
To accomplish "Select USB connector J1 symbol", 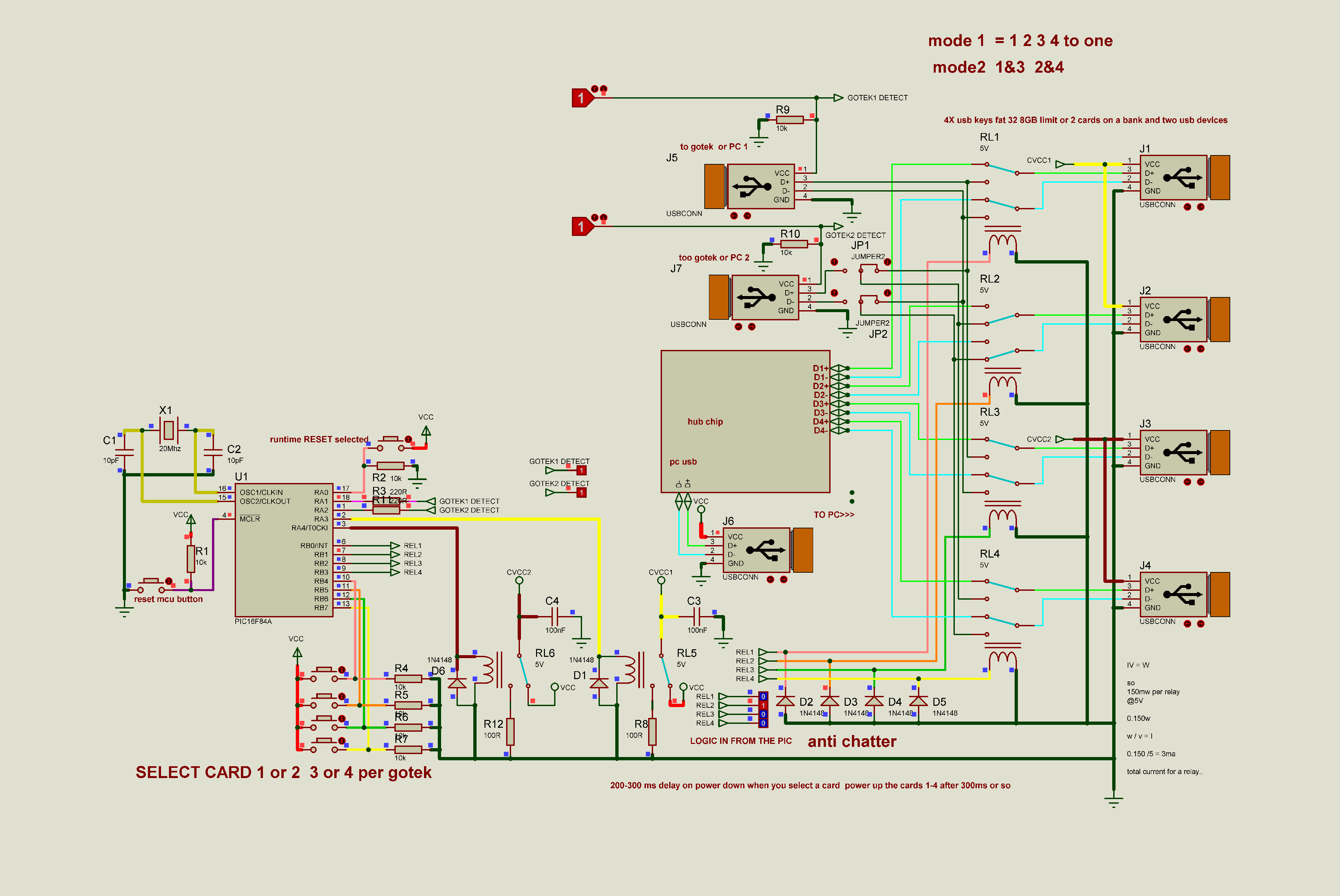I will click(1185, 178).
